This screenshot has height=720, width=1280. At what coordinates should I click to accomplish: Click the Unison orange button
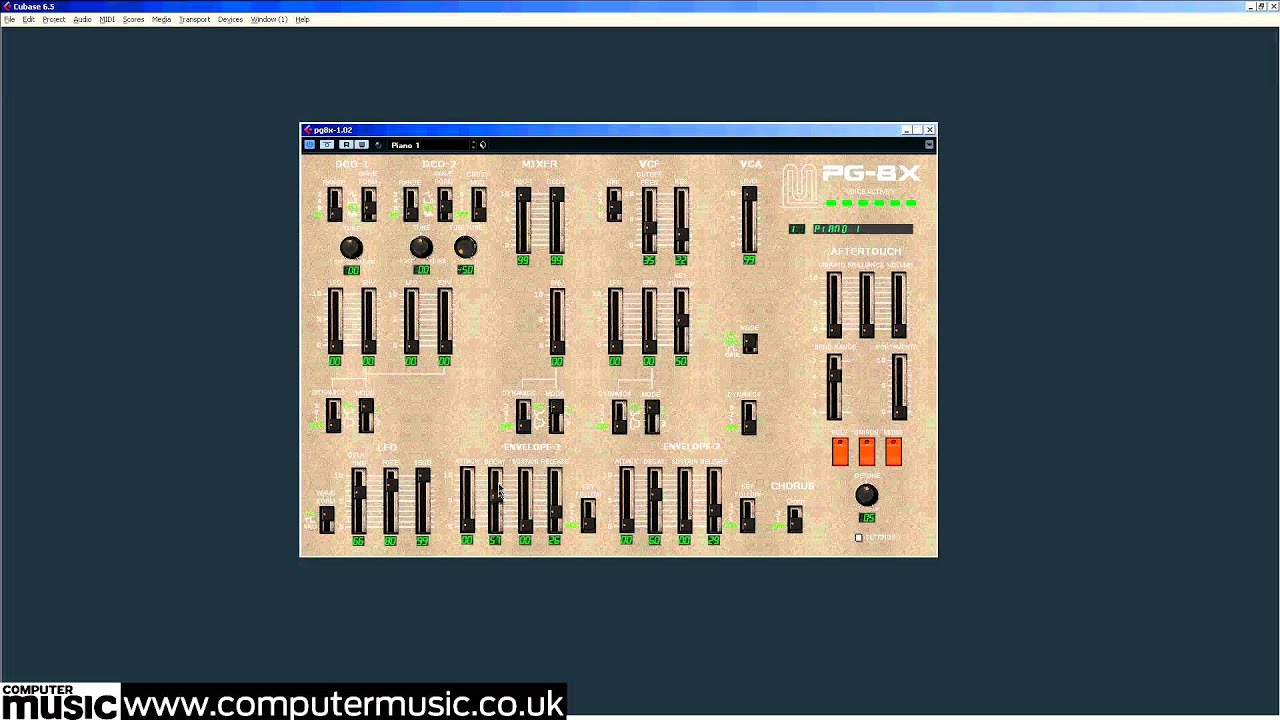coord(867,452)
